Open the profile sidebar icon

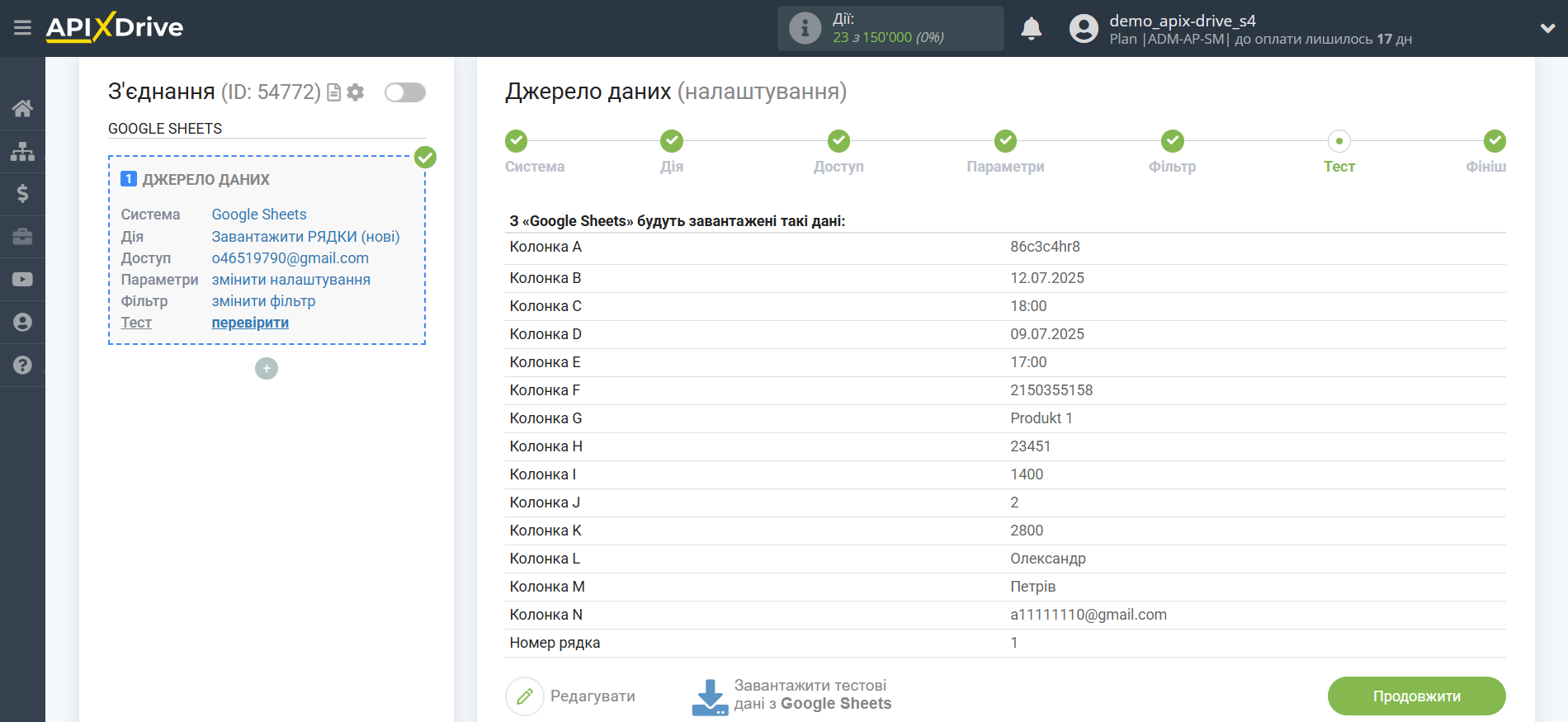click(22, 323)
